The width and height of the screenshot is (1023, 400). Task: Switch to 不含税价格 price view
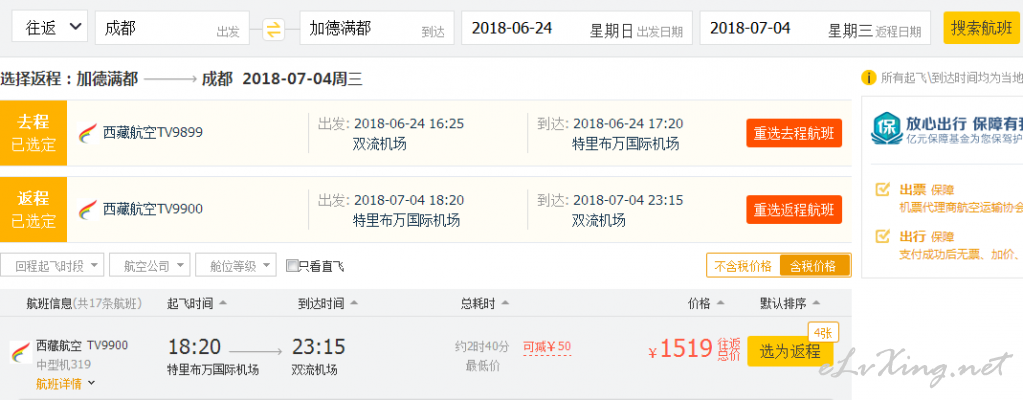(x=743, y=266)
